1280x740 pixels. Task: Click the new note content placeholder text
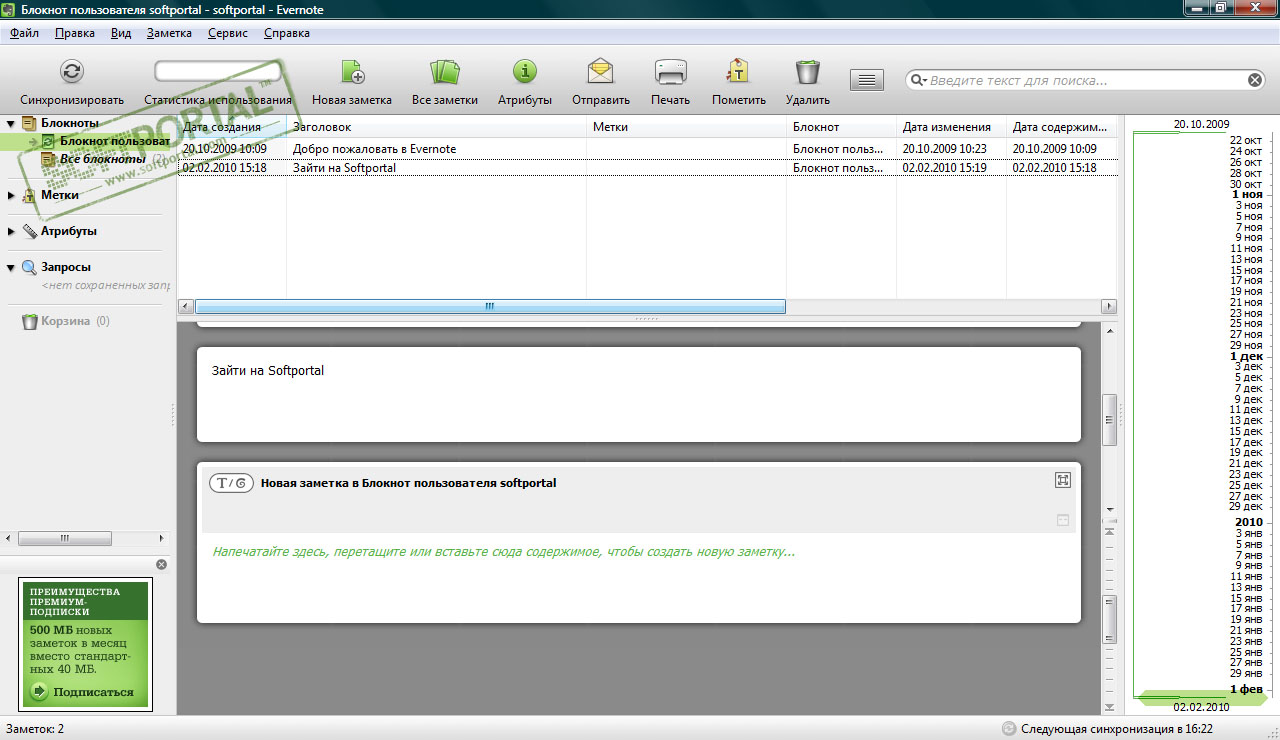coord(504,552)
